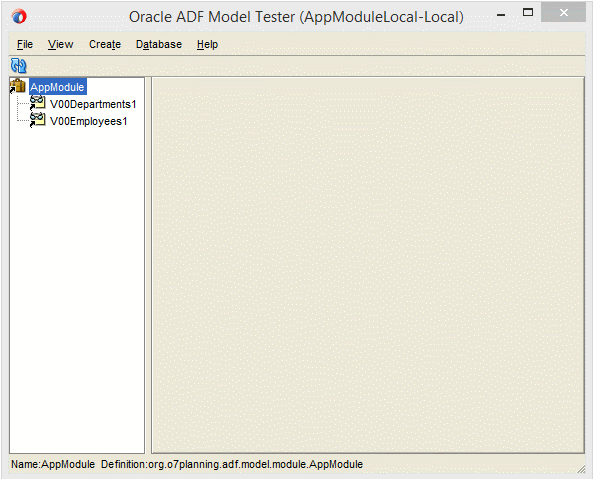Select the AppModule tree node label
This screenshot has height=479, width=594.
57,87
